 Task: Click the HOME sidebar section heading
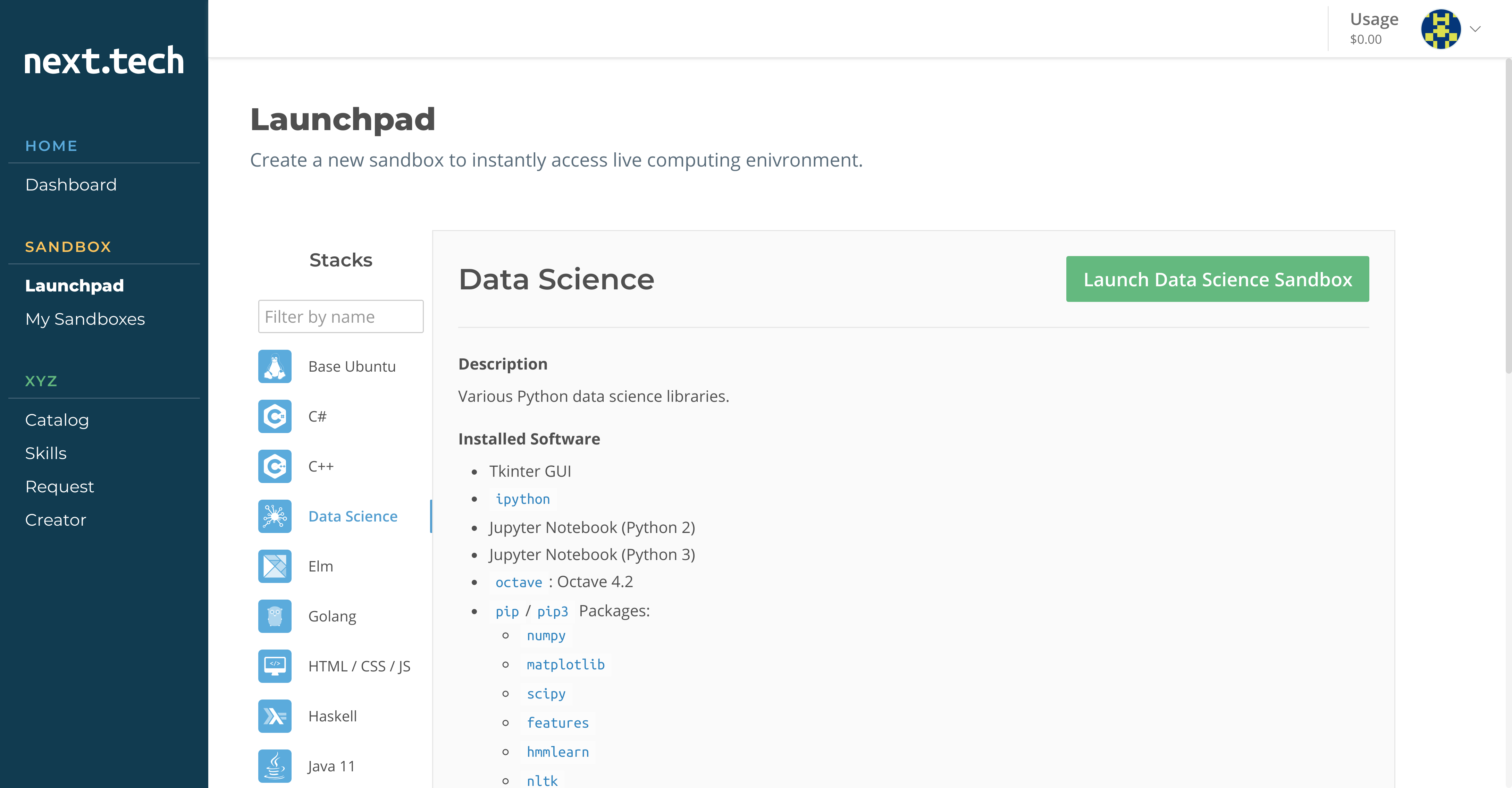(51, 146)
